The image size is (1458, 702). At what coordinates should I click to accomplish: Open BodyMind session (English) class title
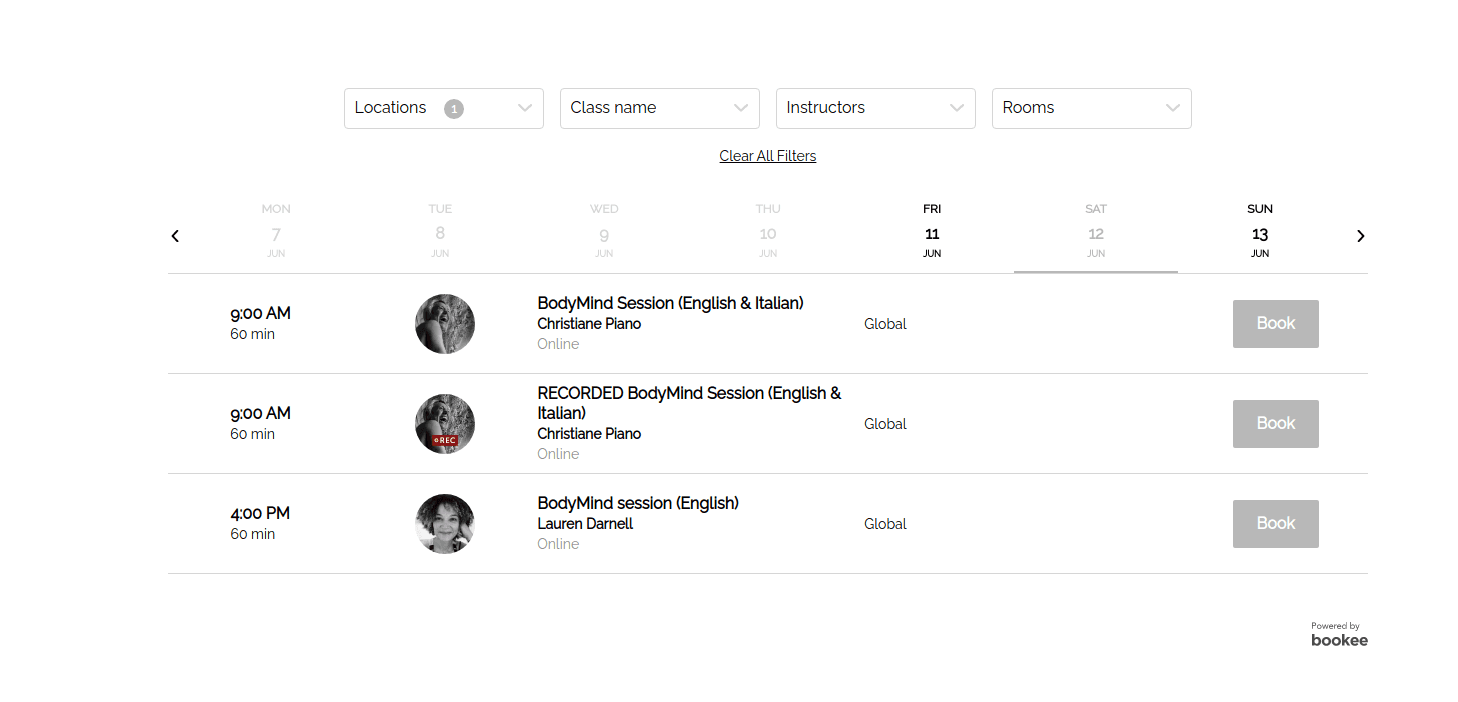[638, 503]
